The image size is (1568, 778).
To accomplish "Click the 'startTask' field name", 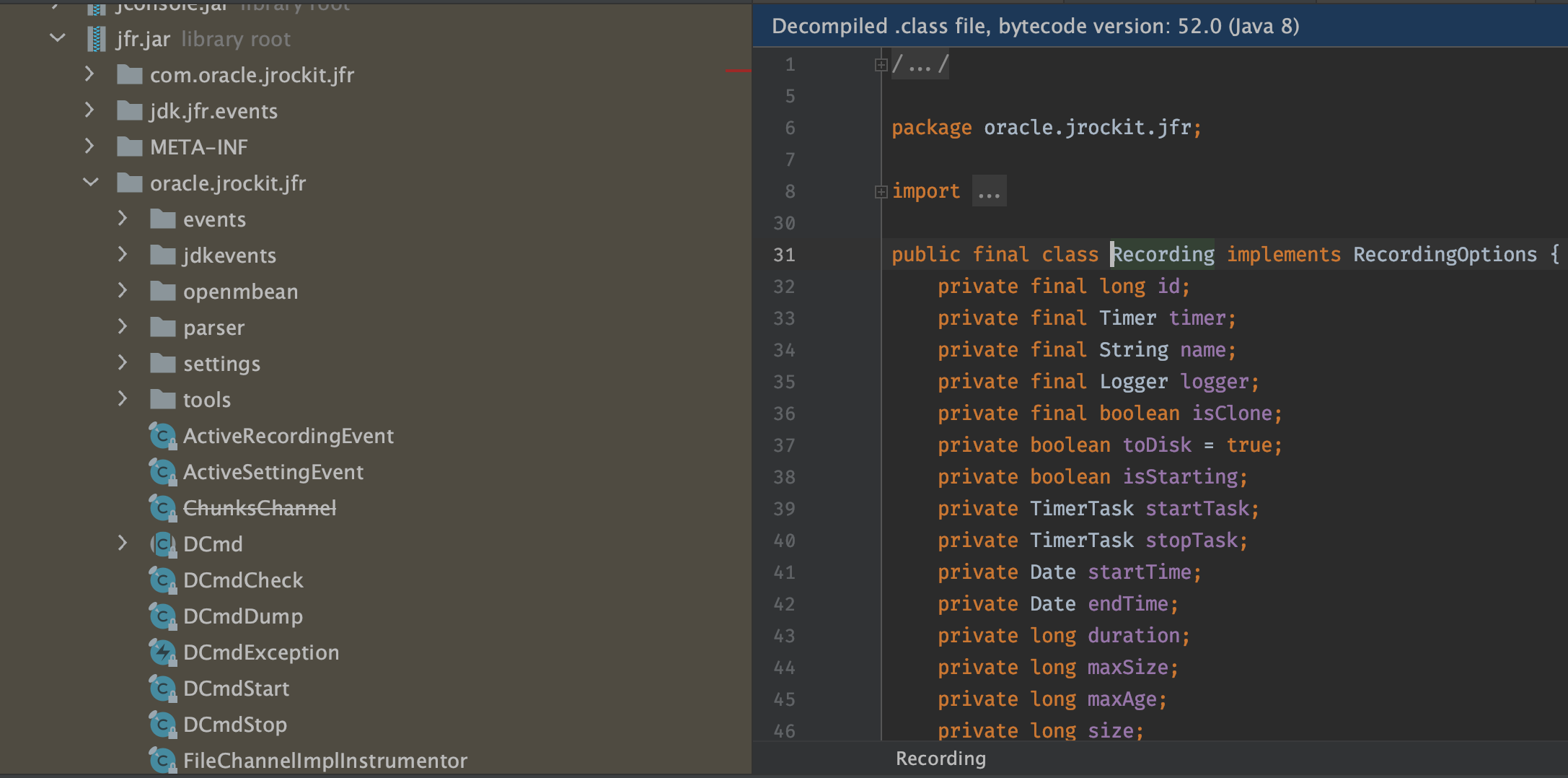I will pos(1197,509).
